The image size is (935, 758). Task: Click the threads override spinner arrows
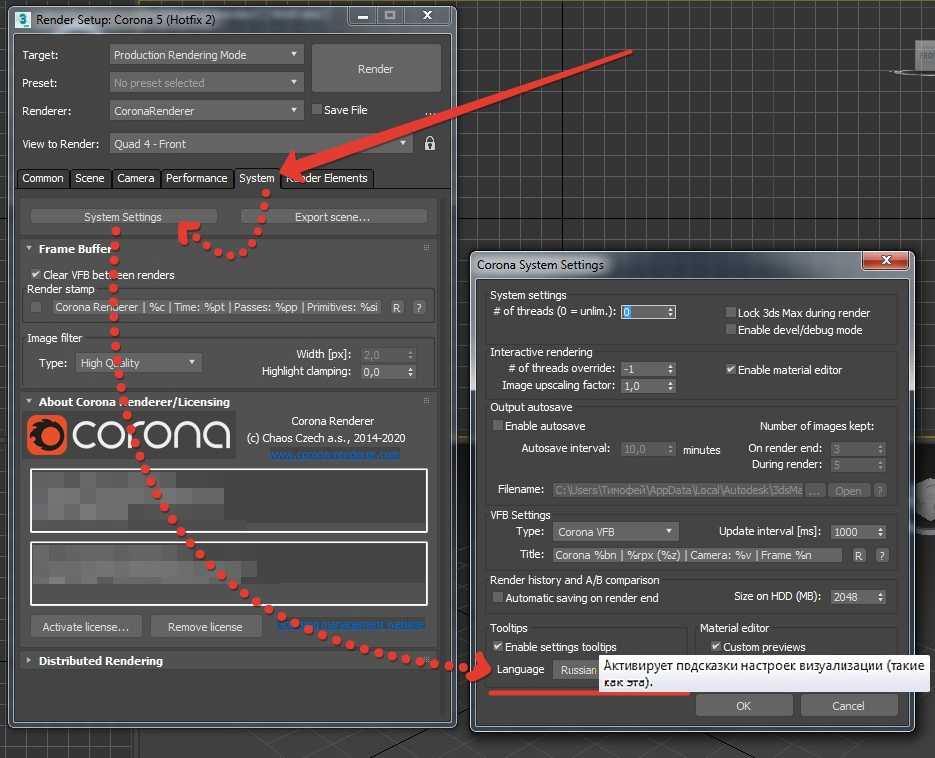tap(671, 369)
